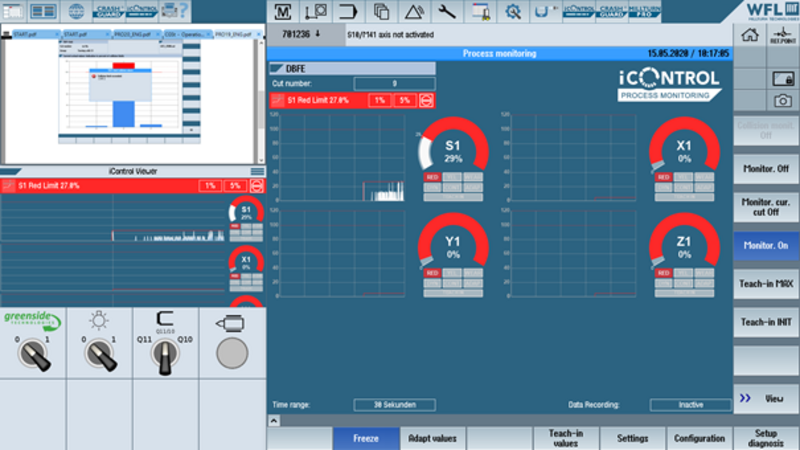This screenshot has height=450, width=800.
Task: Open the iControl Viewer hamburger menu
Action: point(257,172)
